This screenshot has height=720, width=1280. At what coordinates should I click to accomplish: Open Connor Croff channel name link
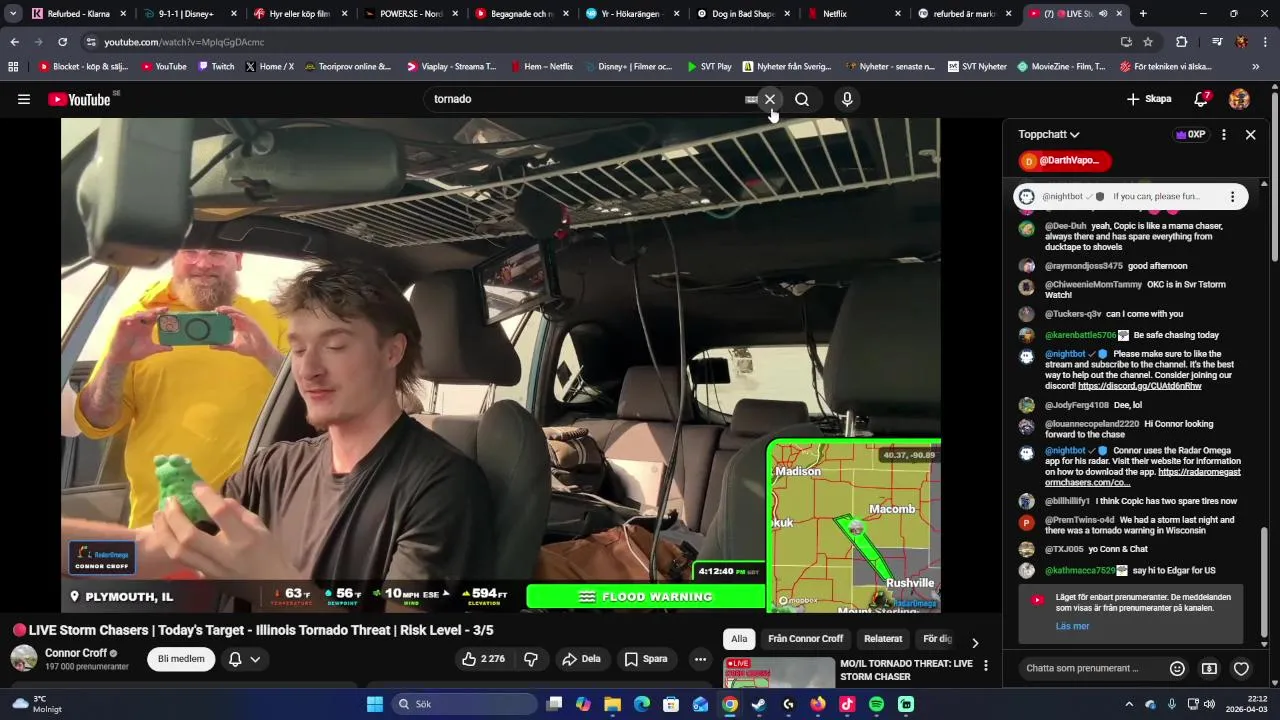[76, 653]
